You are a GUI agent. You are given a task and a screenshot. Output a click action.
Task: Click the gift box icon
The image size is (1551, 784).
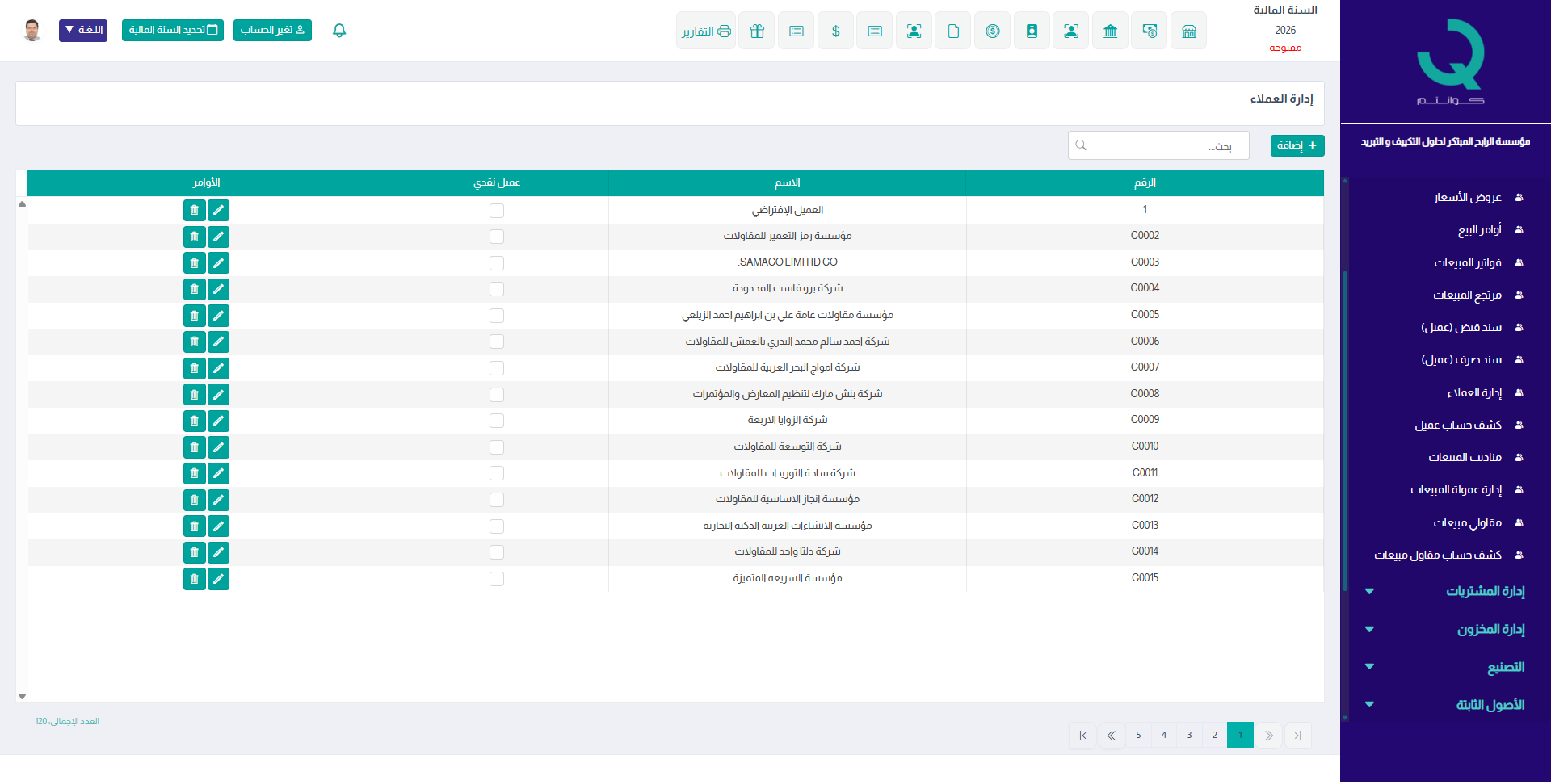click(757, 31)
